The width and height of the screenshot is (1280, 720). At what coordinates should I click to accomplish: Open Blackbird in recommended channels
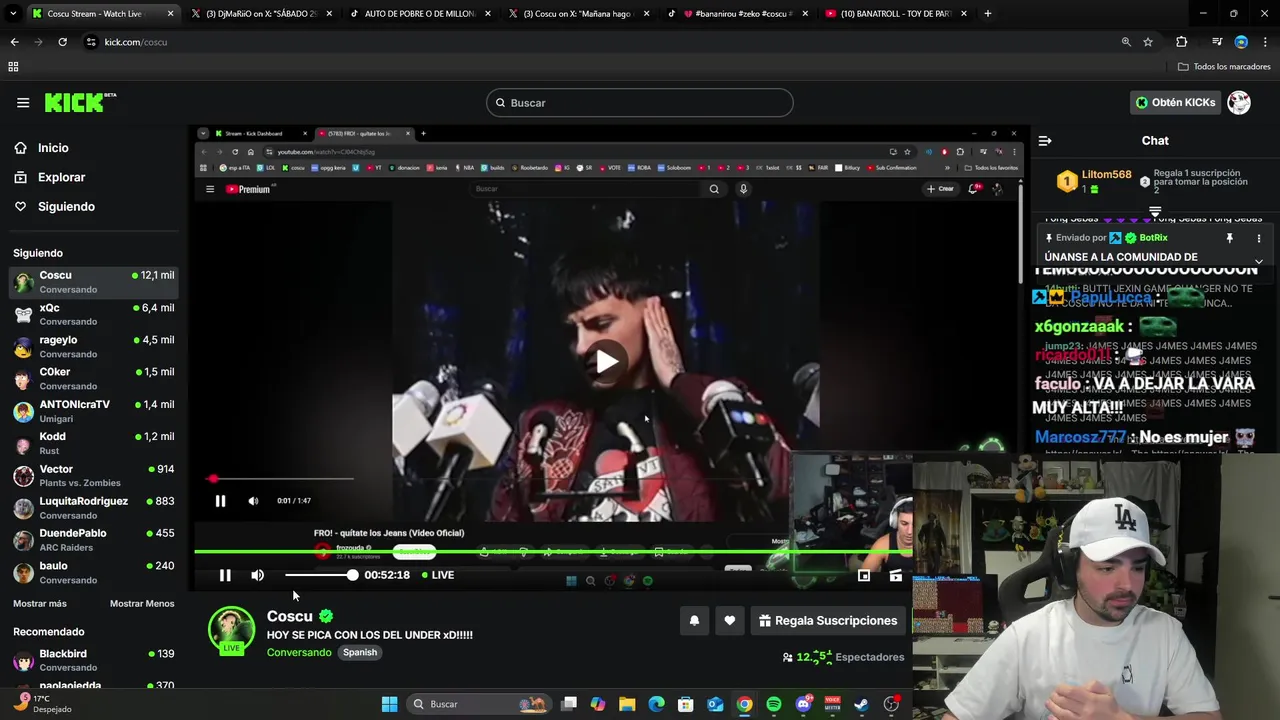click(94, 660)
